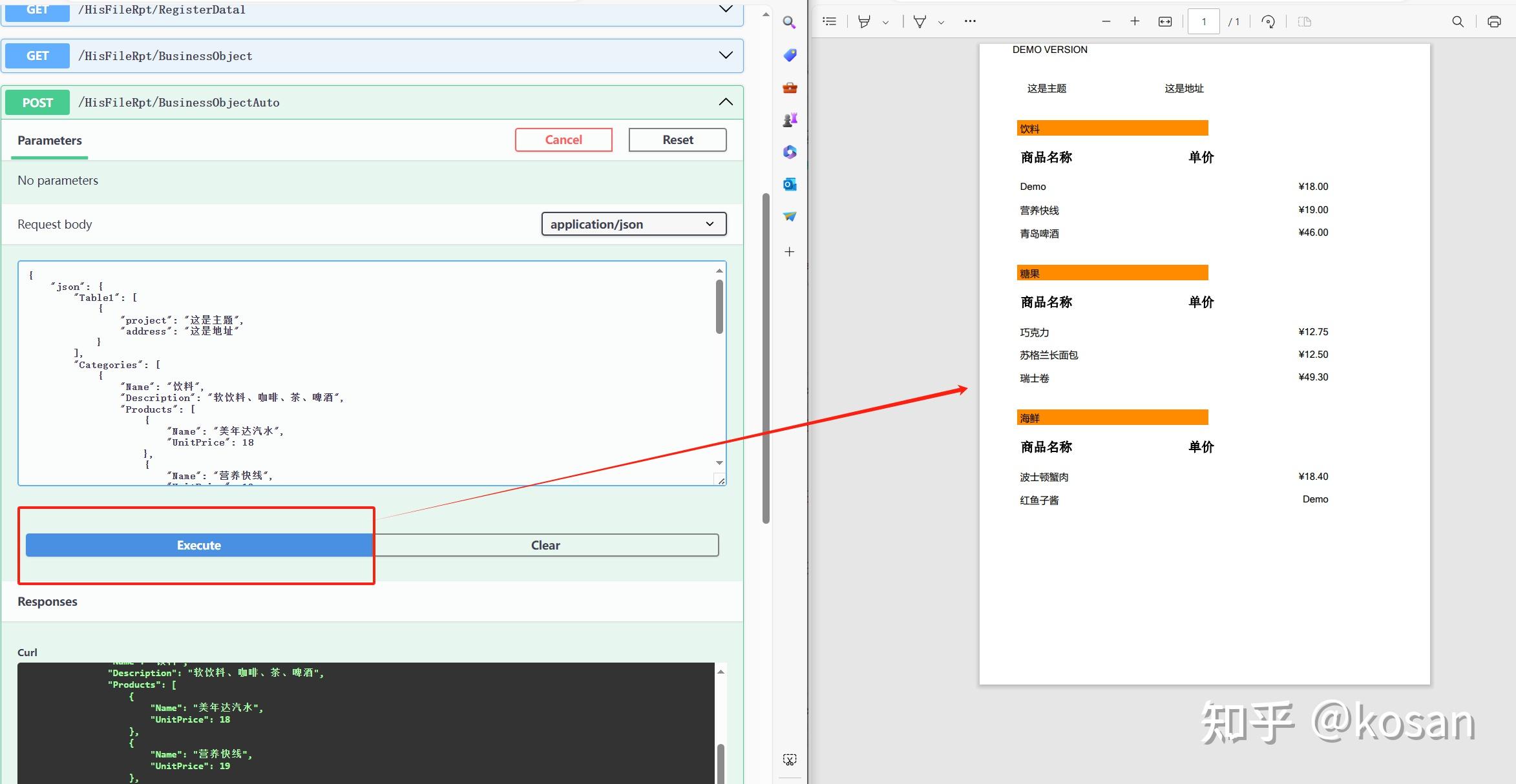Click Clear to reset the response
1516x784 pixels.
(546, 544)
